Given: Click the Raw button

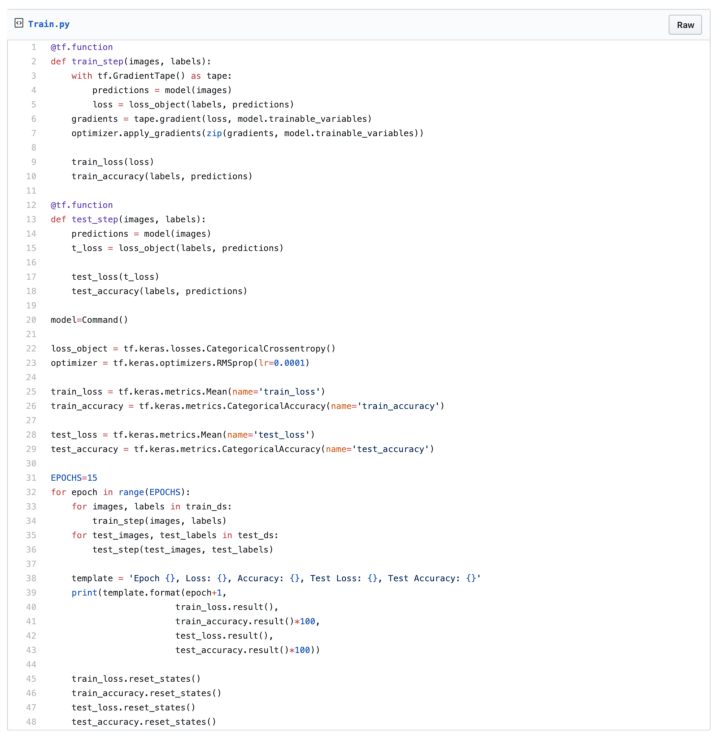Looking at the screenshot, I should click(x=685, y=25).
